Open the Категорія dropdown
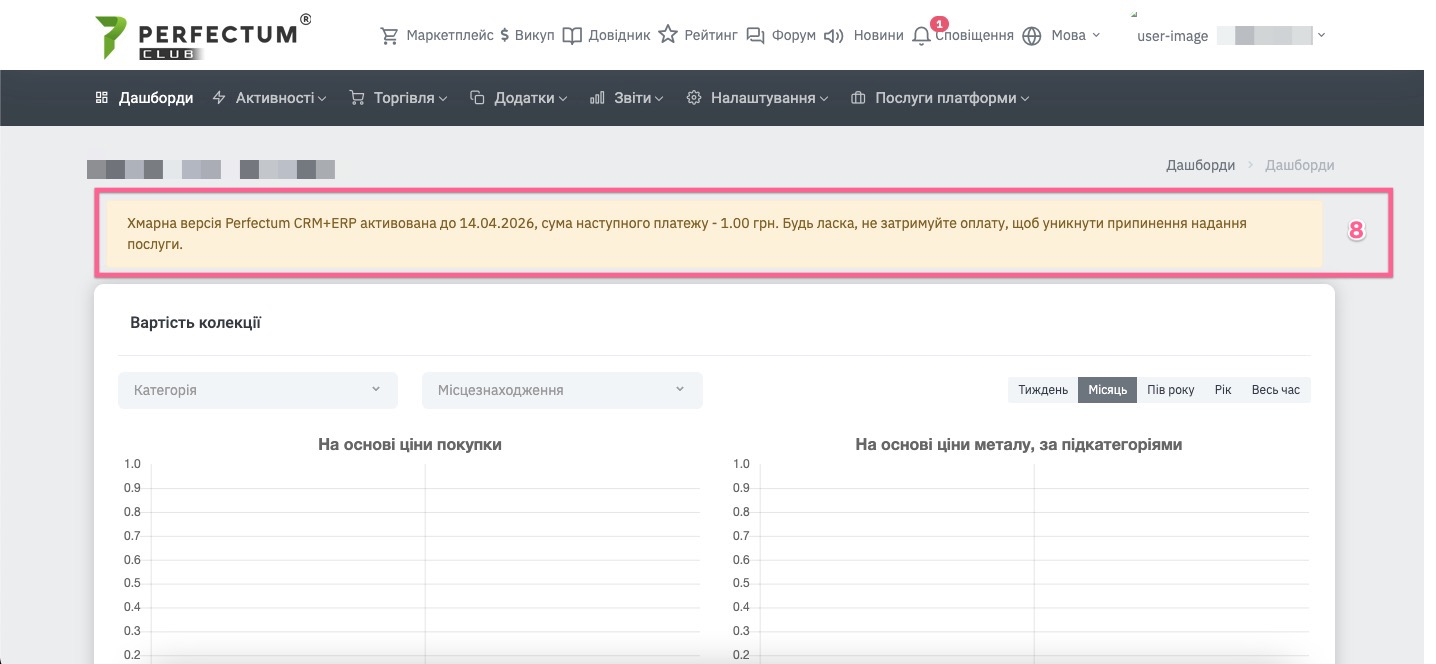 pos(258,390)
